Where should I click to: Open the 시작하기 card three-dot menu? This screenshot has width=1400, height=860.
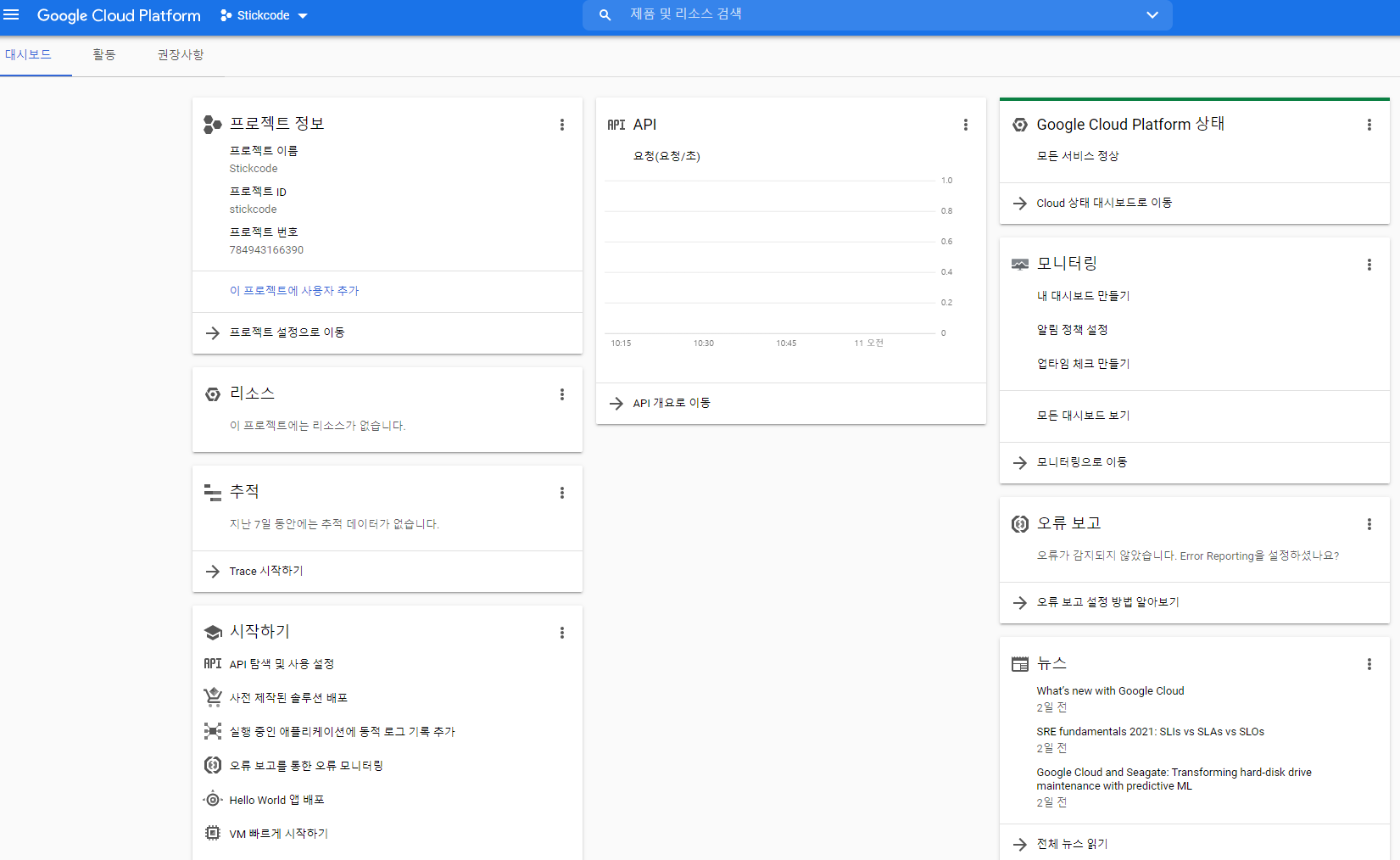click(x=562, y=633)
